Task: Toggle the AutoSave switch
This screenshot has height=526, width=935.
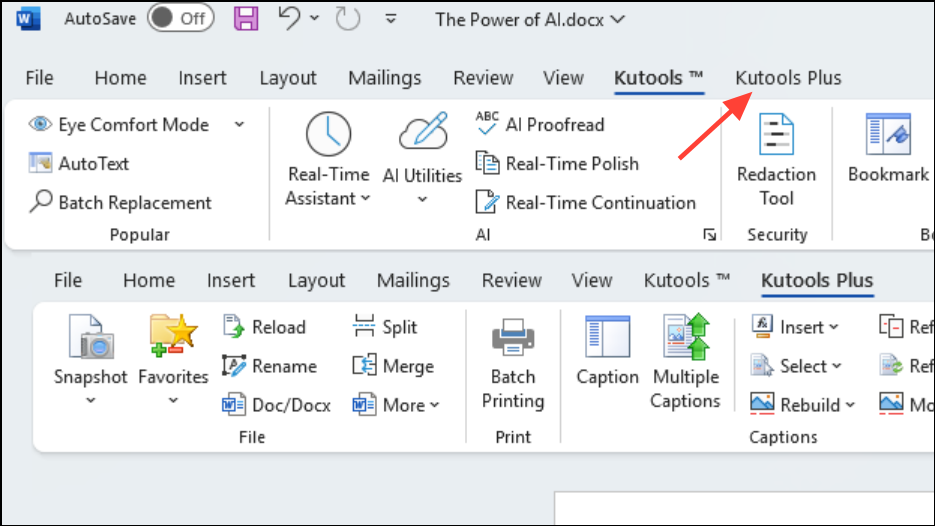Action: [180, 18]
